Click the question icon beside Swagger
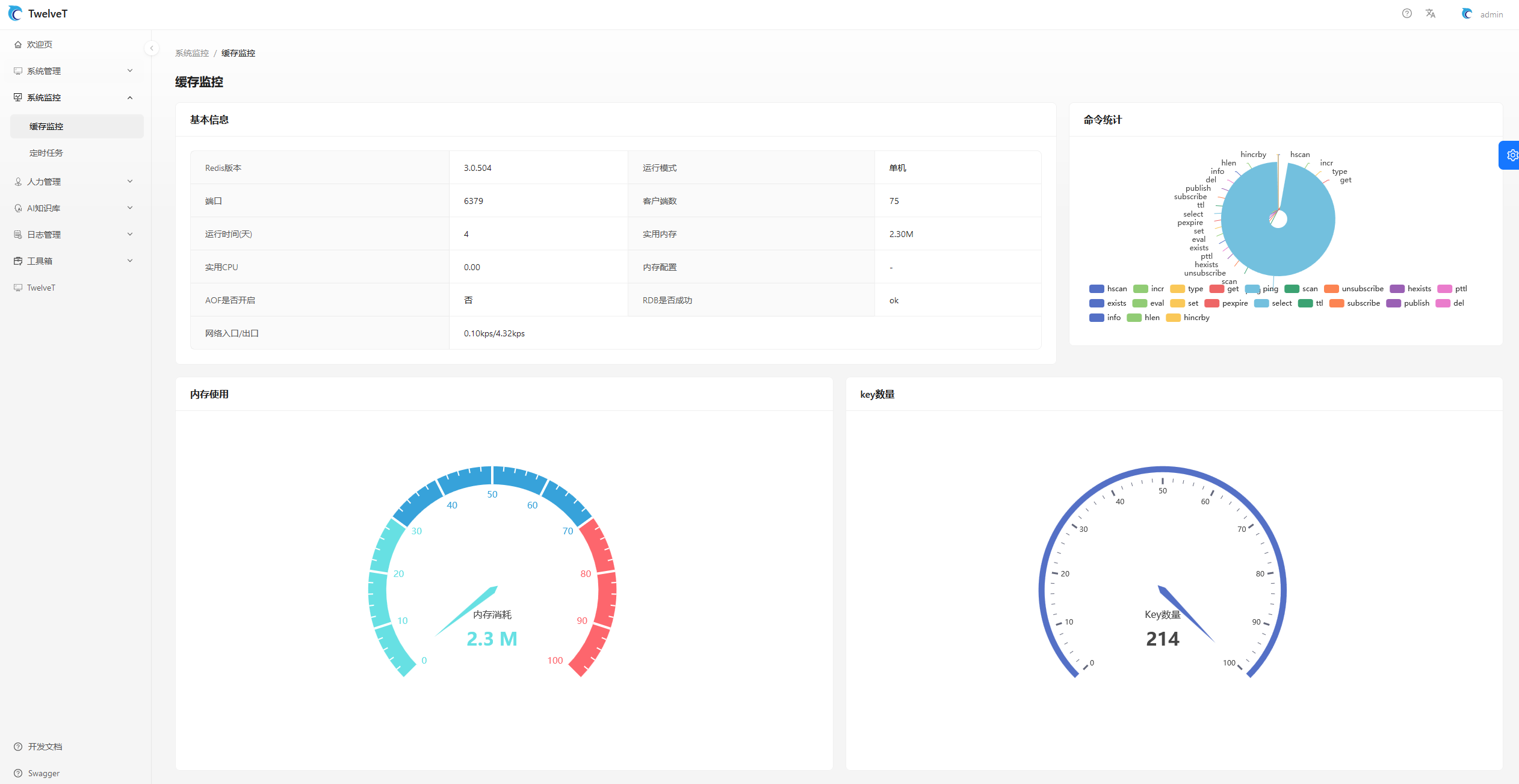This screenshot has width=1519, height=784. [18, 773]
